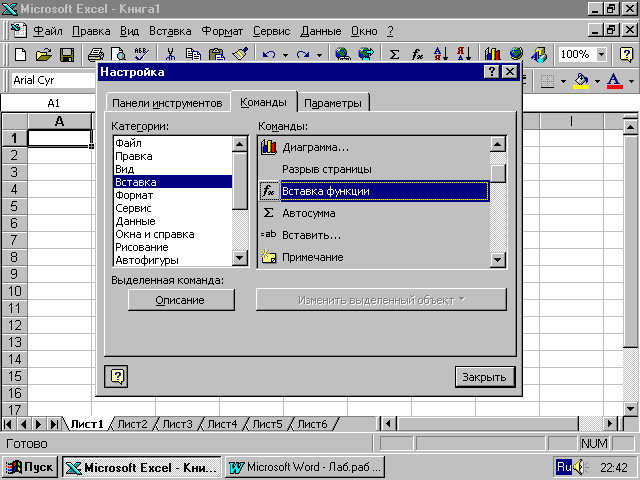Screen dimensions: 640x480
Task: Run the Spelling check icon
Action: point(142,54)
